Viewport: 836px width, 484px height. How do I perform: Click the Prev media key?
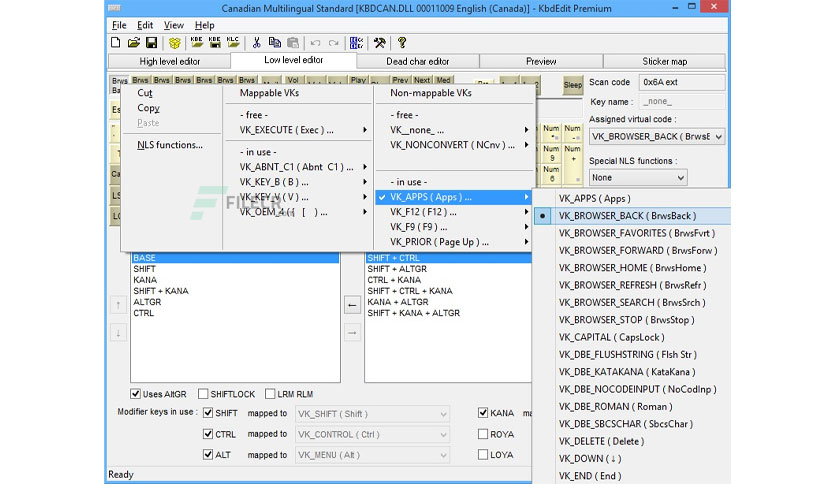(400, 80)
